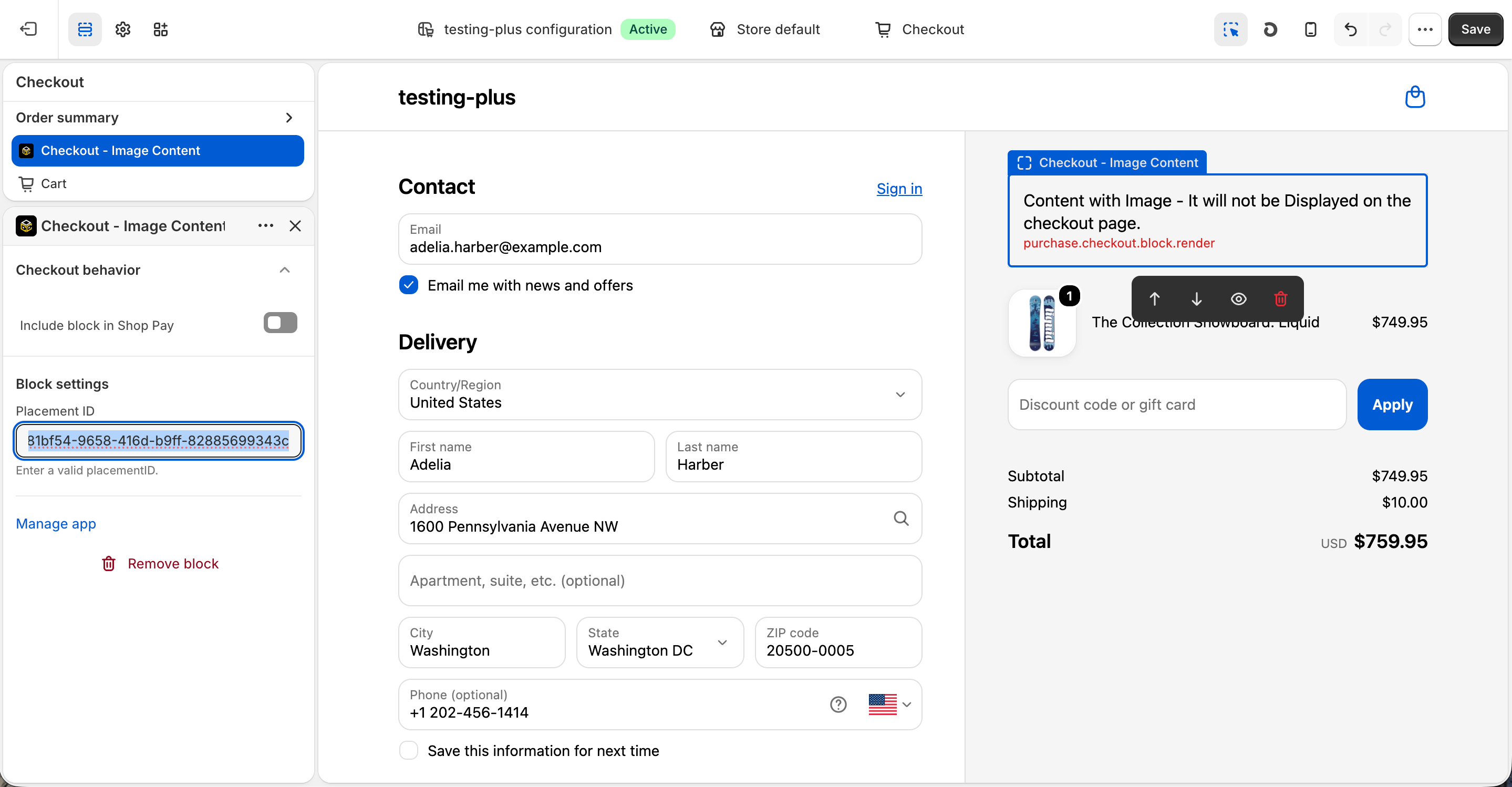Click the snowboard product thumbnail
This screenshot has width=1512, height=787.
coord(1042,323)
